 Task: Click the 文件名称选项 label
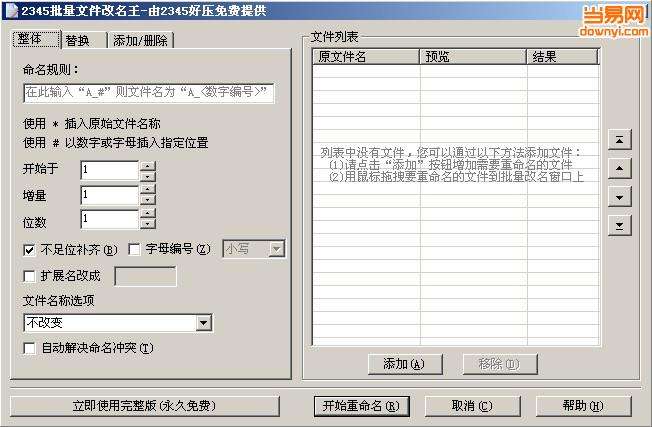[x=59, y=300]
